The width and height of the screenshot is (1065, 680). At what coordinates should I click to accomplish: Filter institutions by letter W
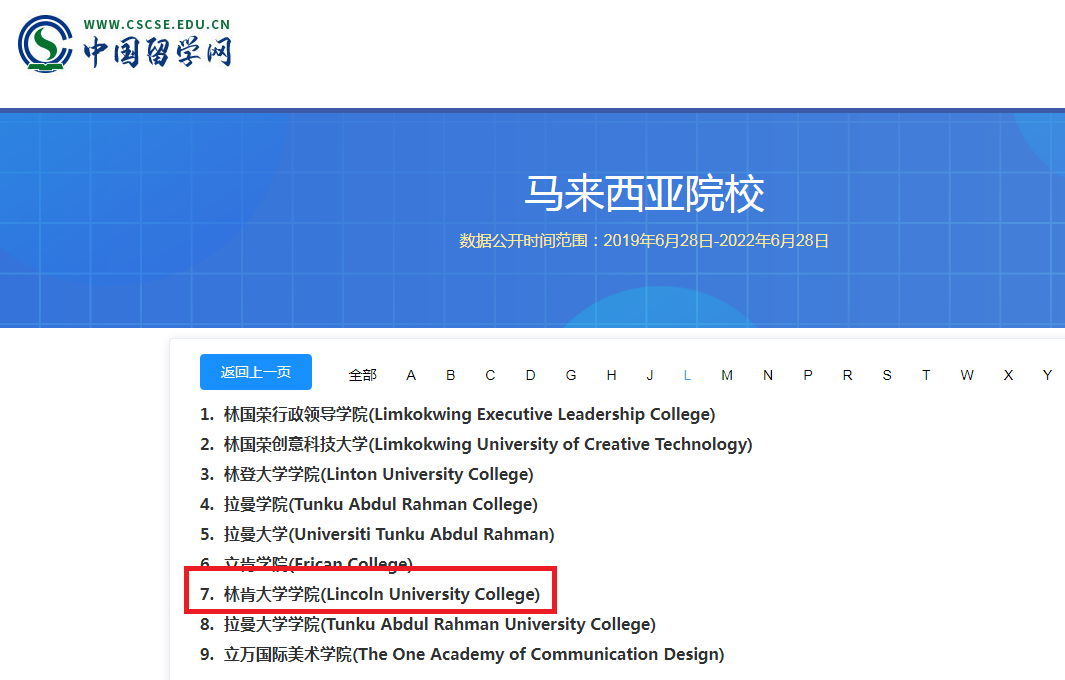(967, 375)
